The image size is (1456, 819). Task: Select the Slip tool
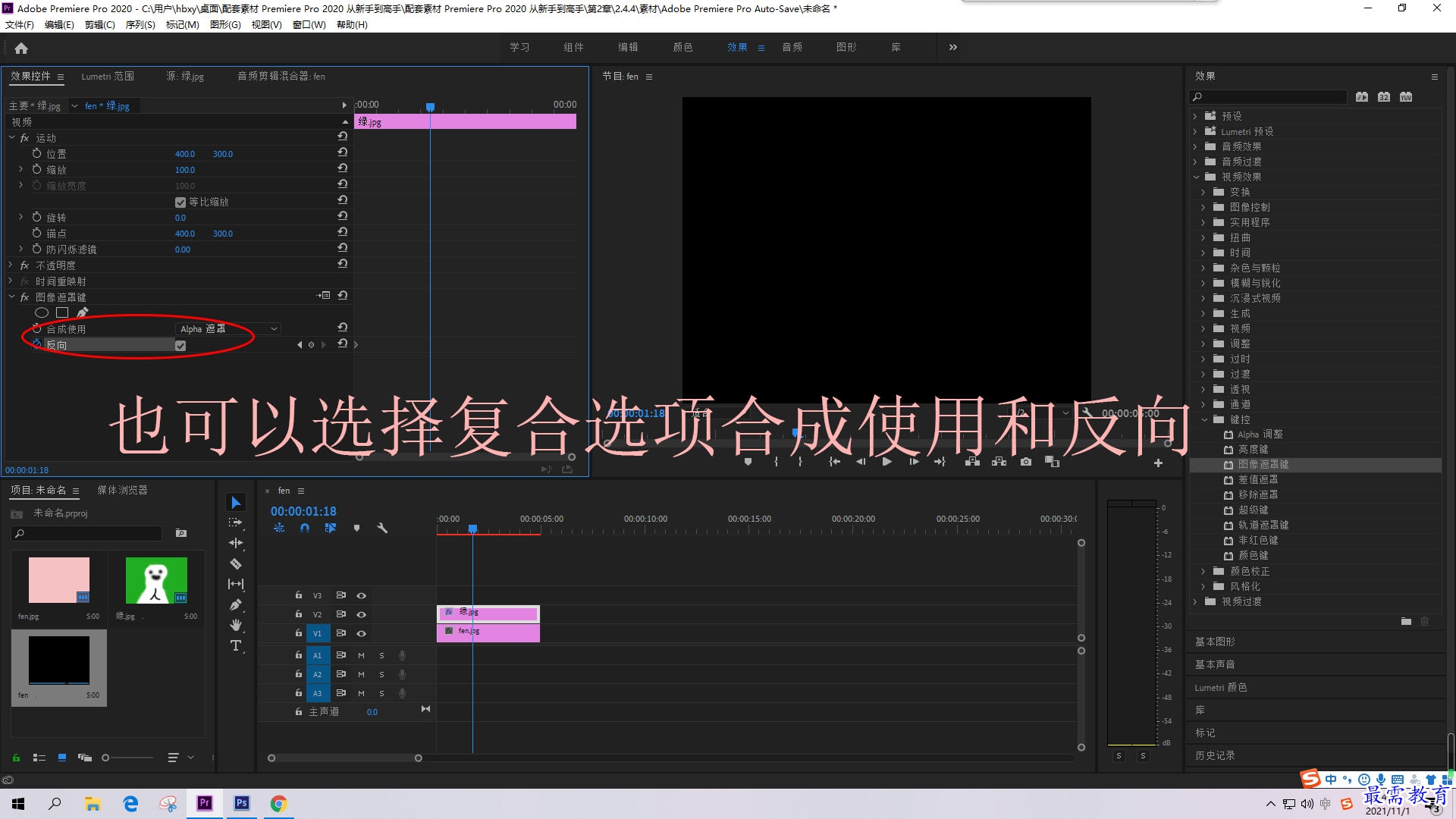pyautogui.click(x=236, y=584)
